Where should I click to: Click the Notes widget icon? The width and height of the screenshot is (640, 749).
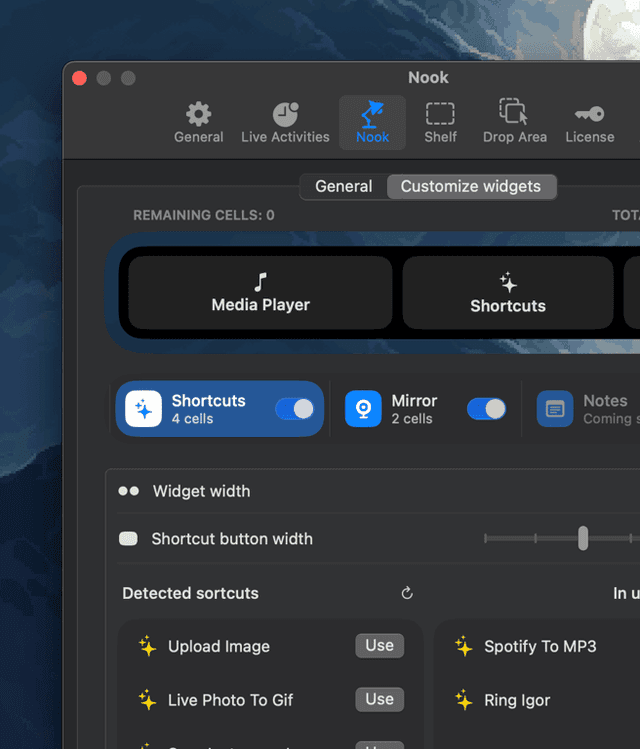pos(555,409)
